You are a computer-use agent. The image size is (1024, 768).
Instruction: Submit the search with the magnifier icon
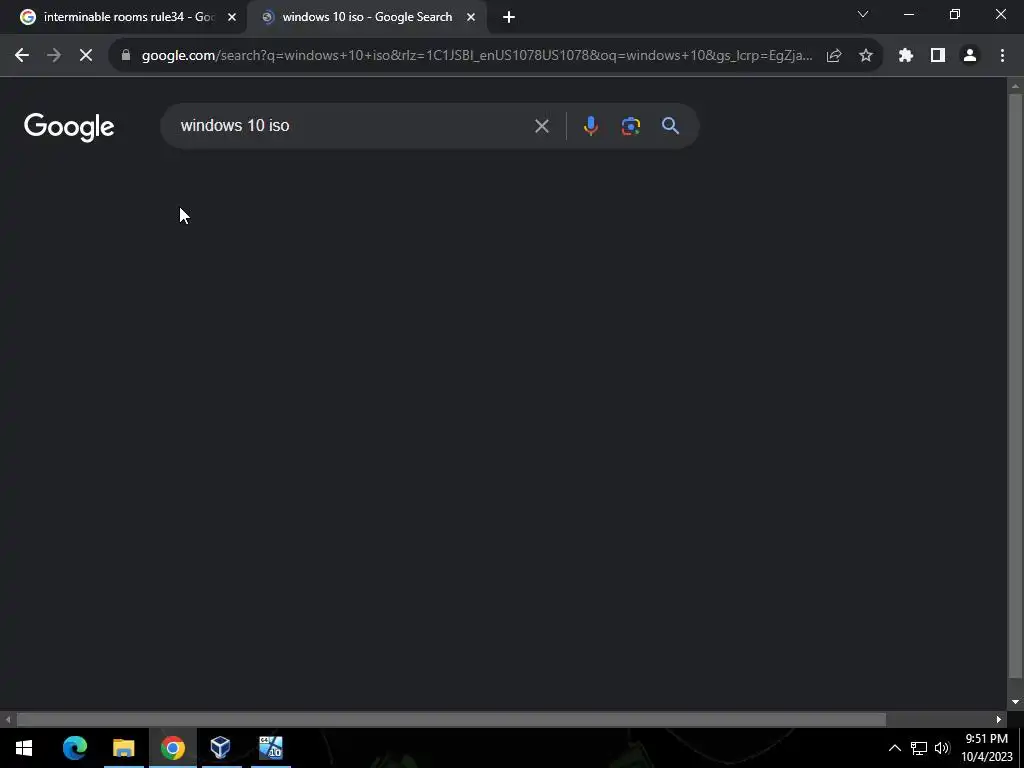[671, 126]
